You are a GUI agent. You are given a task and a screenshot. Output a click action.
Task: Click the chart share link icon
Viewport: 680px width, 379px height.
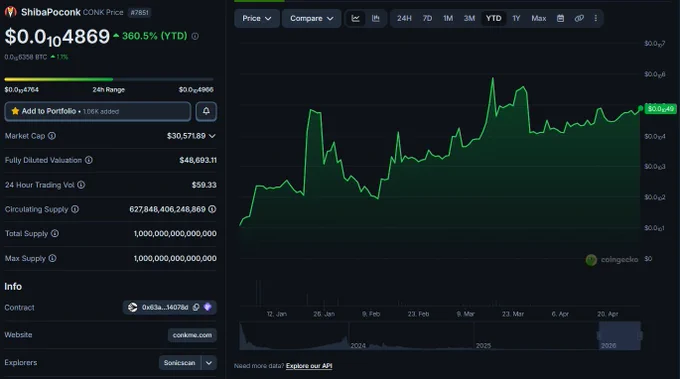tap(579, 18)
